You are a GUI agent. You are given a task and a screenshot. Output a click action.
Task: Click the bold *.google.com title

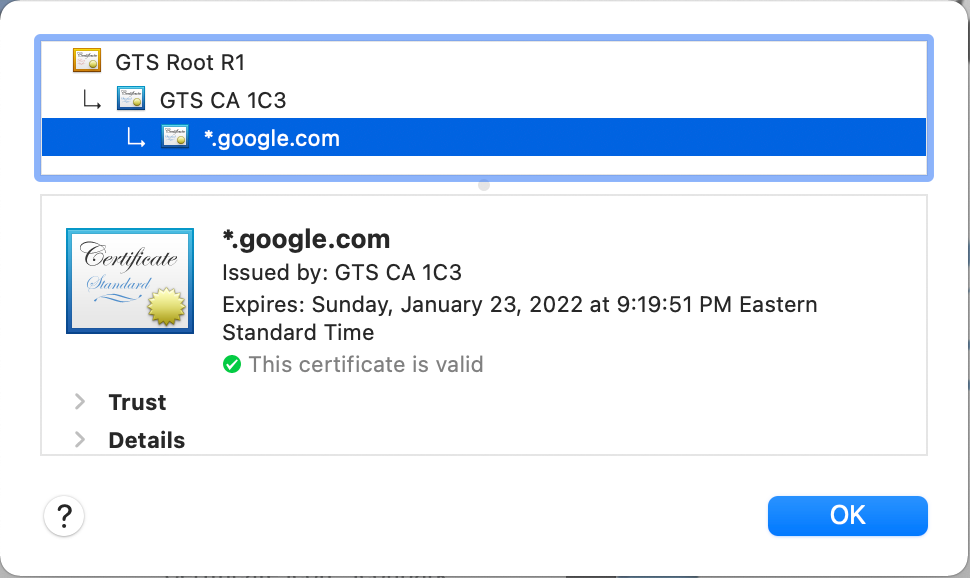coord(306,239)
